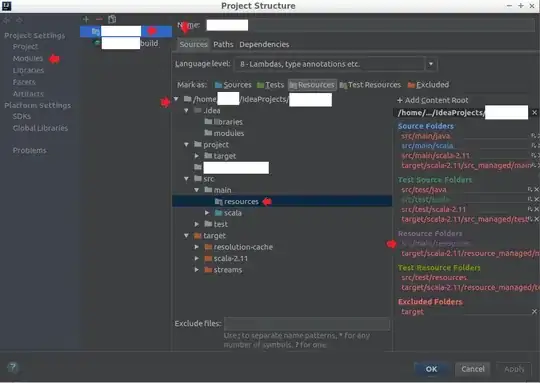Open SDKs under Platform Settings
Image resolution: width=540 pixels, height=383 pixels.
point(22,116)
